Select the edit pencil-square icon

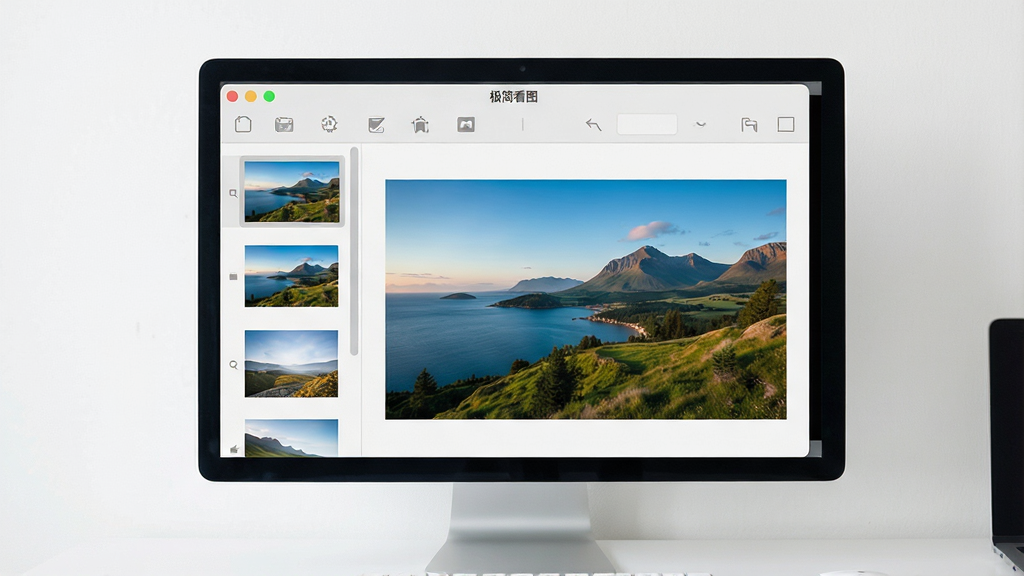point(376,125)
